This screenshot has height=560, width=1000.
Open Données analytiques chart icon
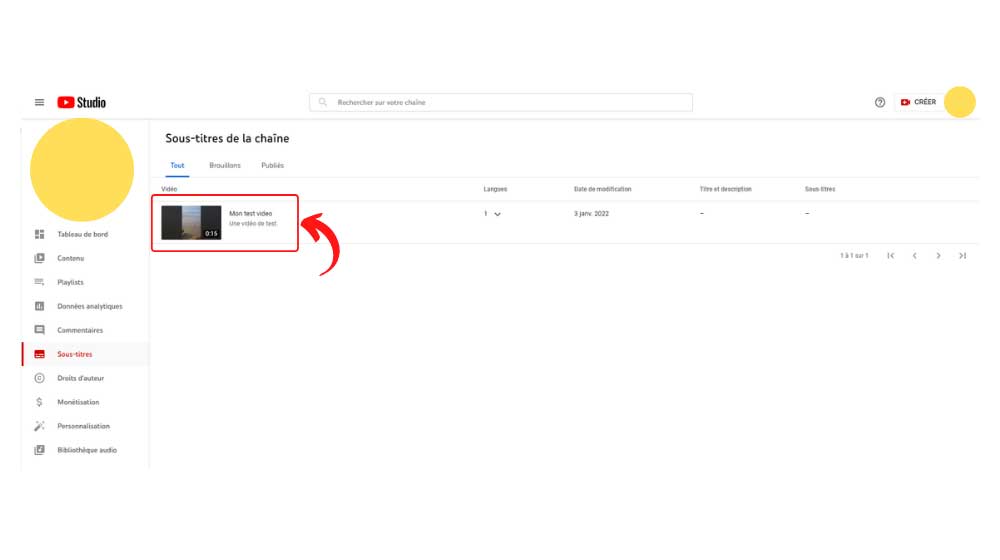click(40, 306)
